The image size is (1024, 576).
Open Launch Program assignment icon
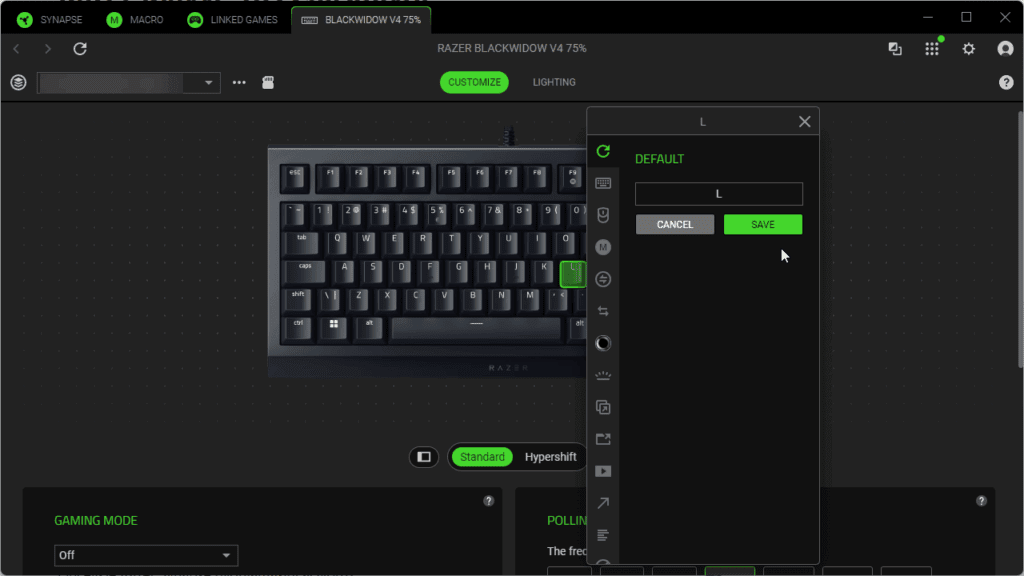coord(603,439)
